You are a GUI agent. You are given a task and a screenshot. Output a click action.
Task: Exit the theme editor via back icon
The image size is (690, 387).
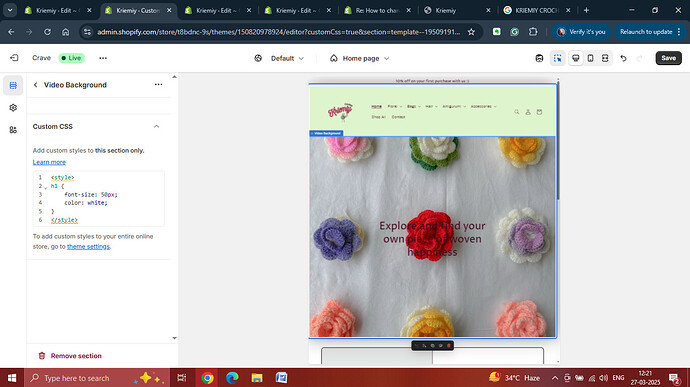tap(14, 58)
